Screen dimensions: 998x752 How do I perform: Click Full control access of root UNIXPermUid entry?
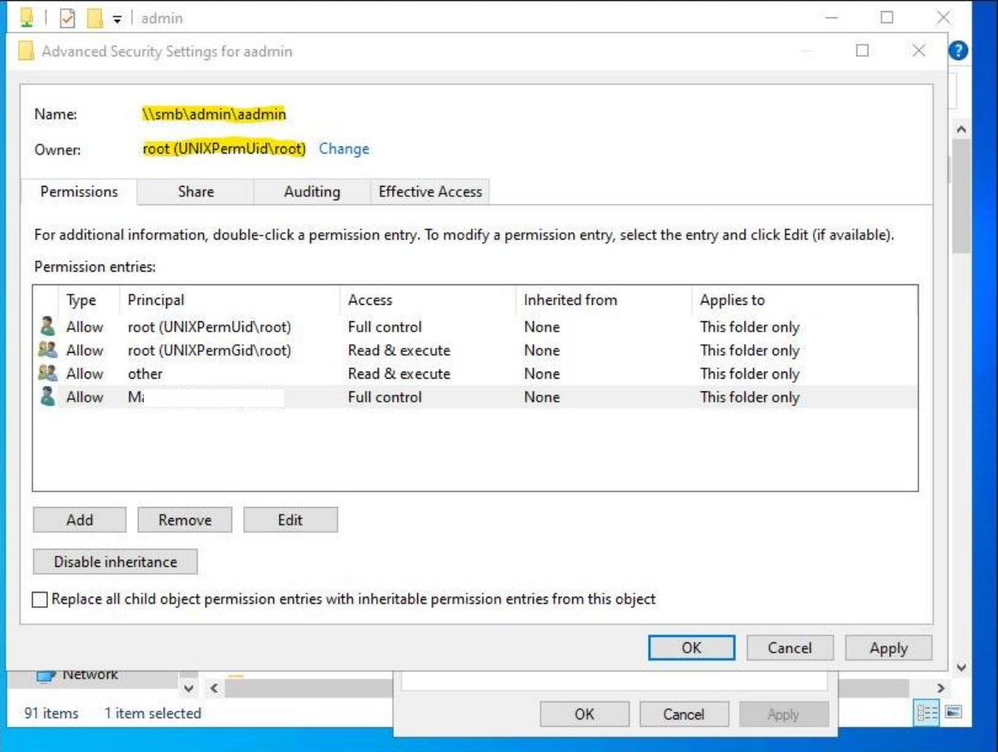tap(384, 327)
